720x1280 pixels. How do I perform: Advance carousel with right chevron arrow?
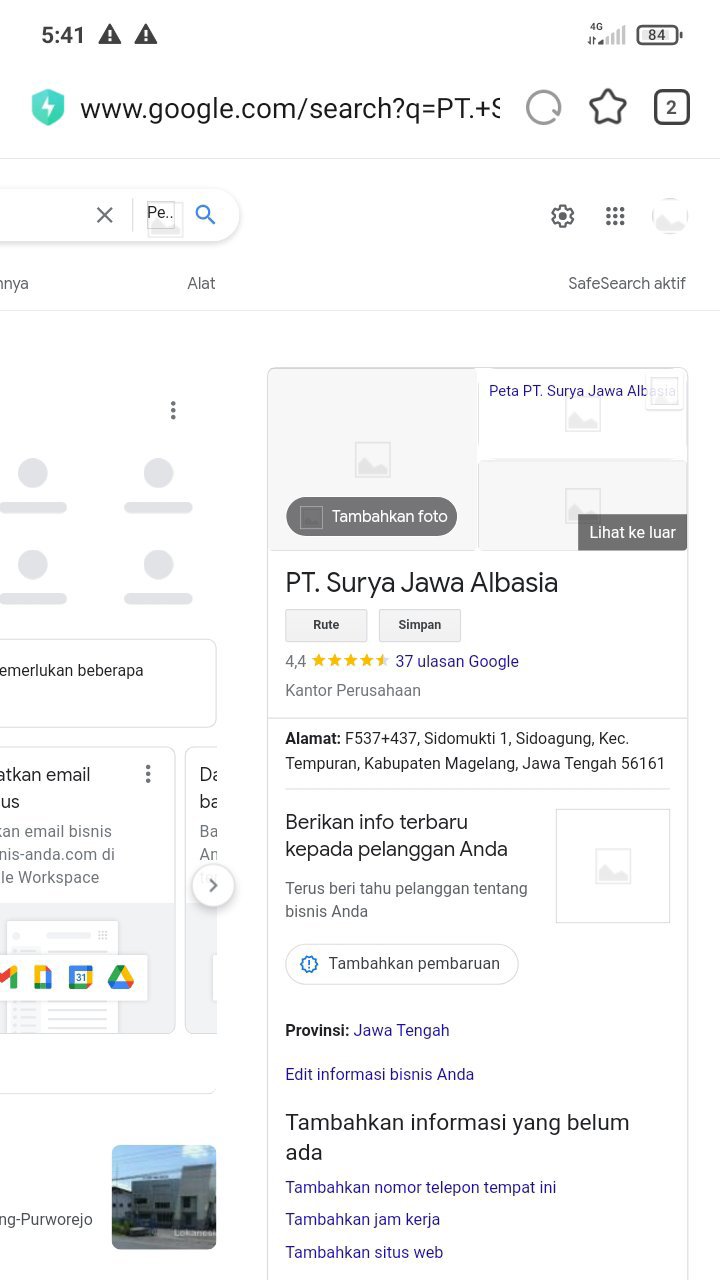pyautogui.click(x=213, y=886)
